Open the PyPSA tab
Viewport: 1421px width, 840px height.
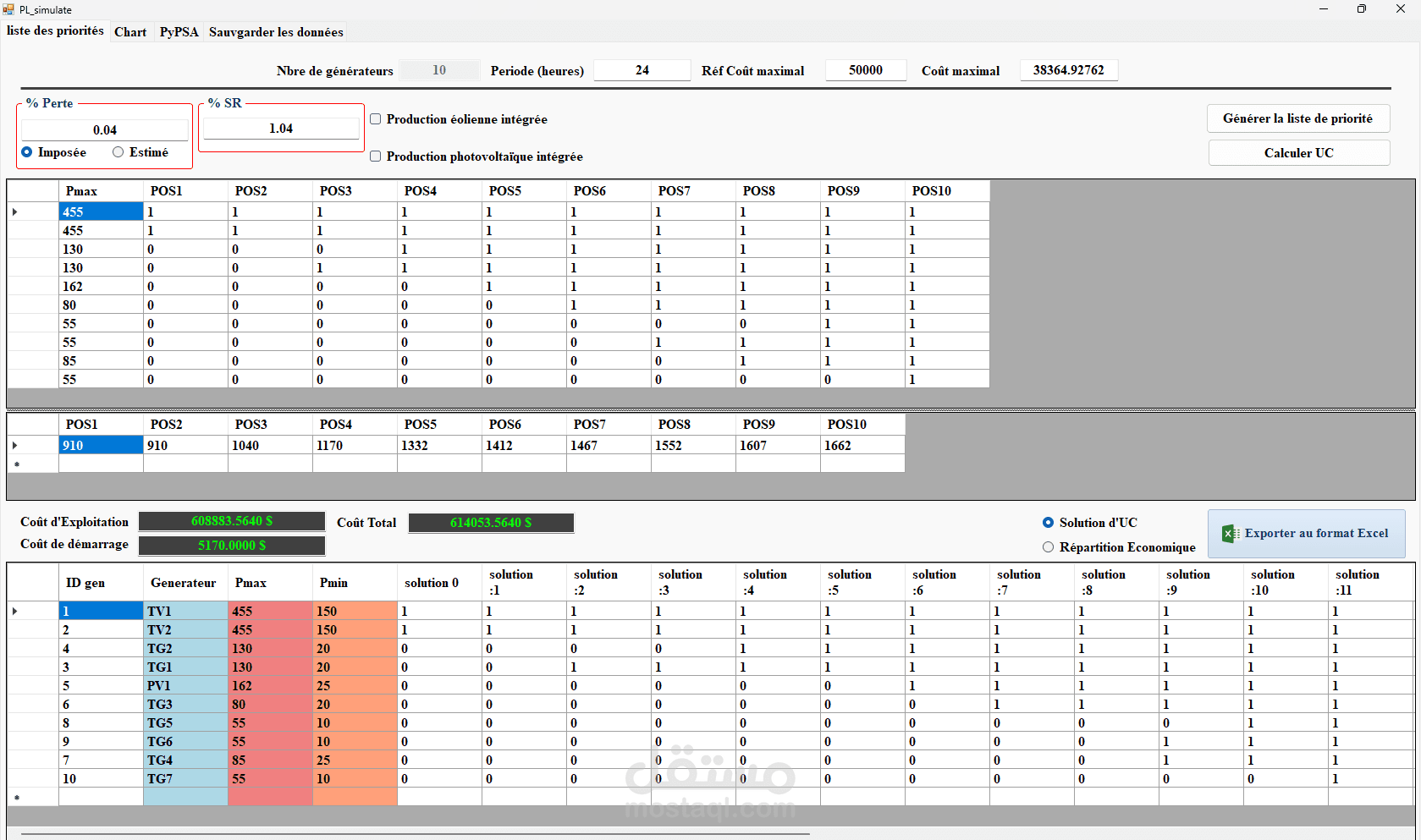tap(179, 32)
